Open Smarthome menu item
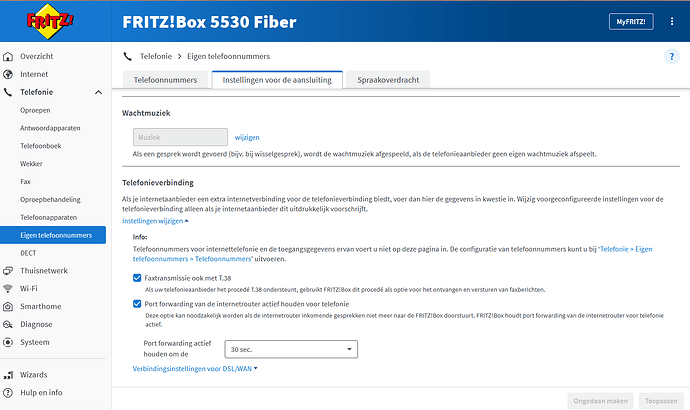Image resolution: width=690 pixels, height=410 pixels. pos(40,307)
